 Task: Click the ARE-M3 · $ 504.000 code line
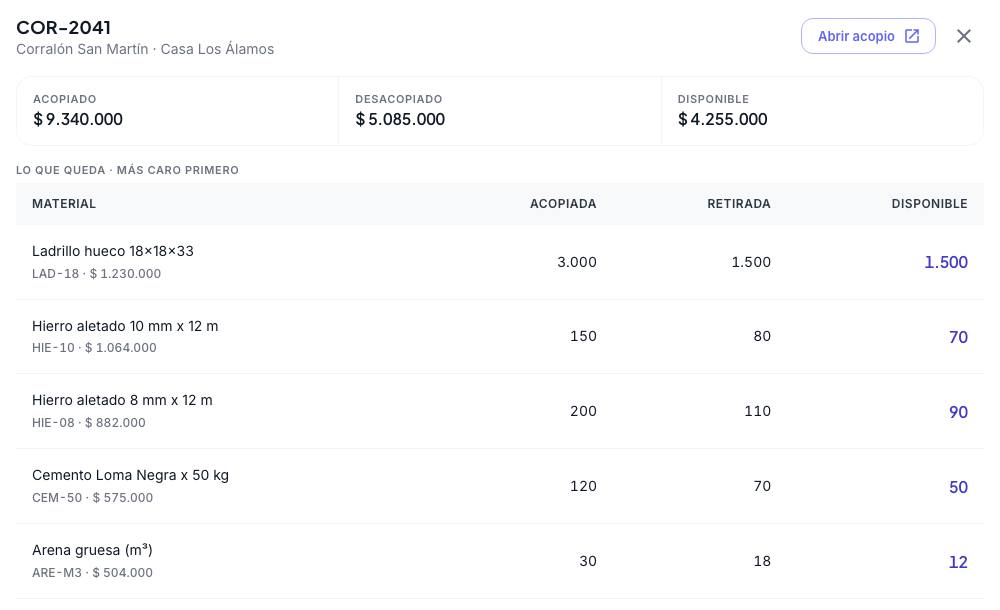click(92, 573)
